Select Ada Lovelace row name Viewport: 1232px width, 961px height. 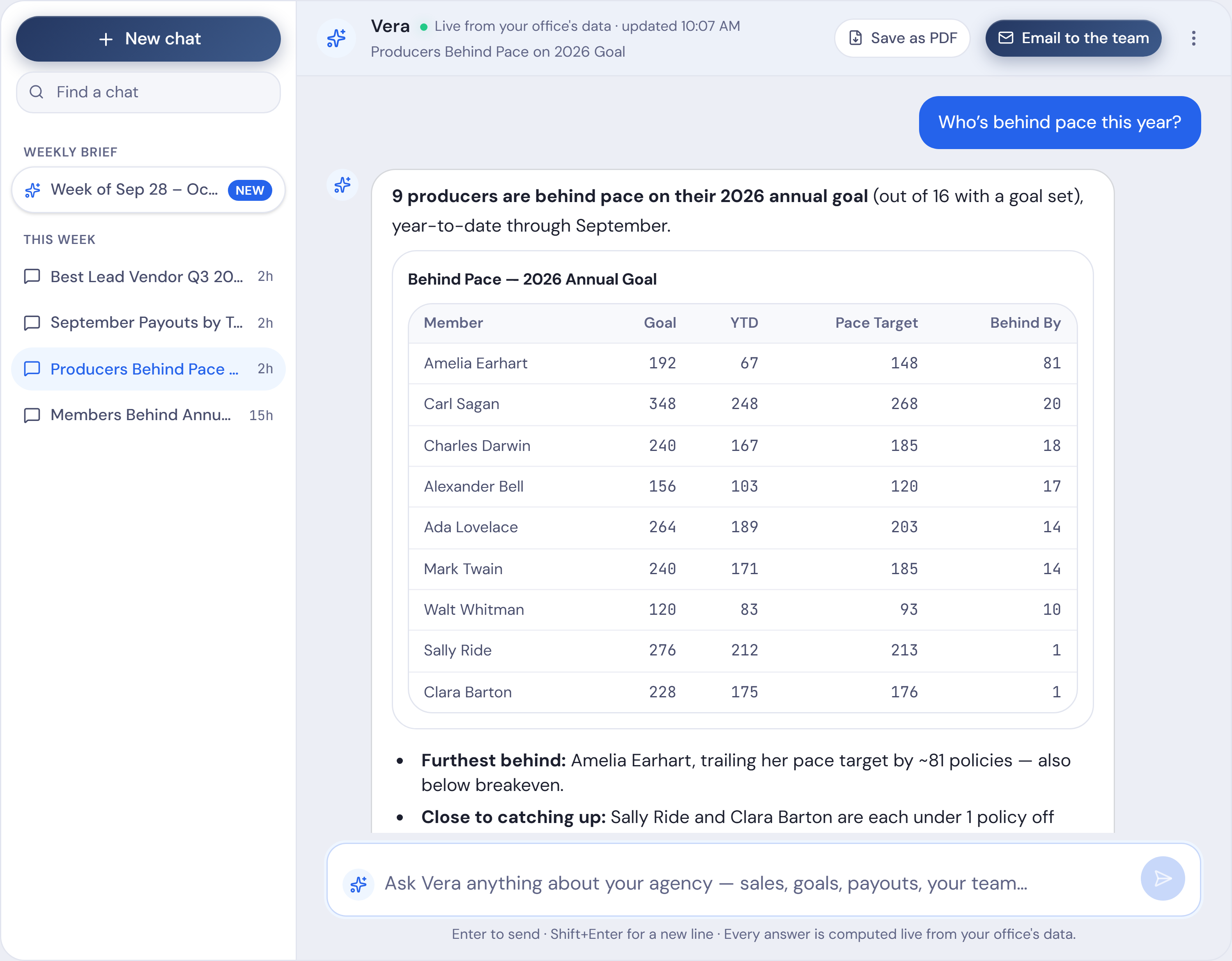[471, 527]
